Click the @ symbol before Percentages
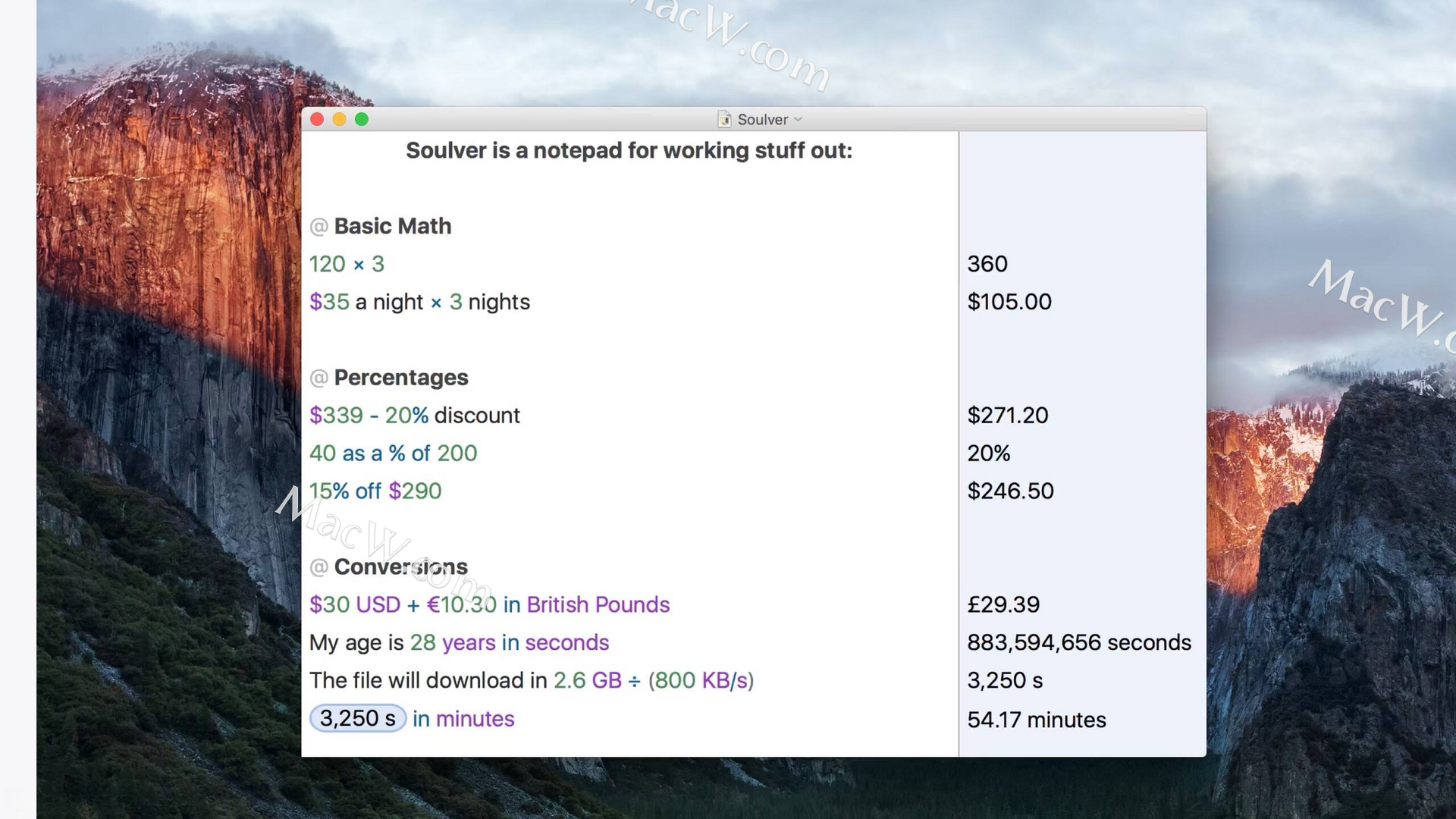 318,378
